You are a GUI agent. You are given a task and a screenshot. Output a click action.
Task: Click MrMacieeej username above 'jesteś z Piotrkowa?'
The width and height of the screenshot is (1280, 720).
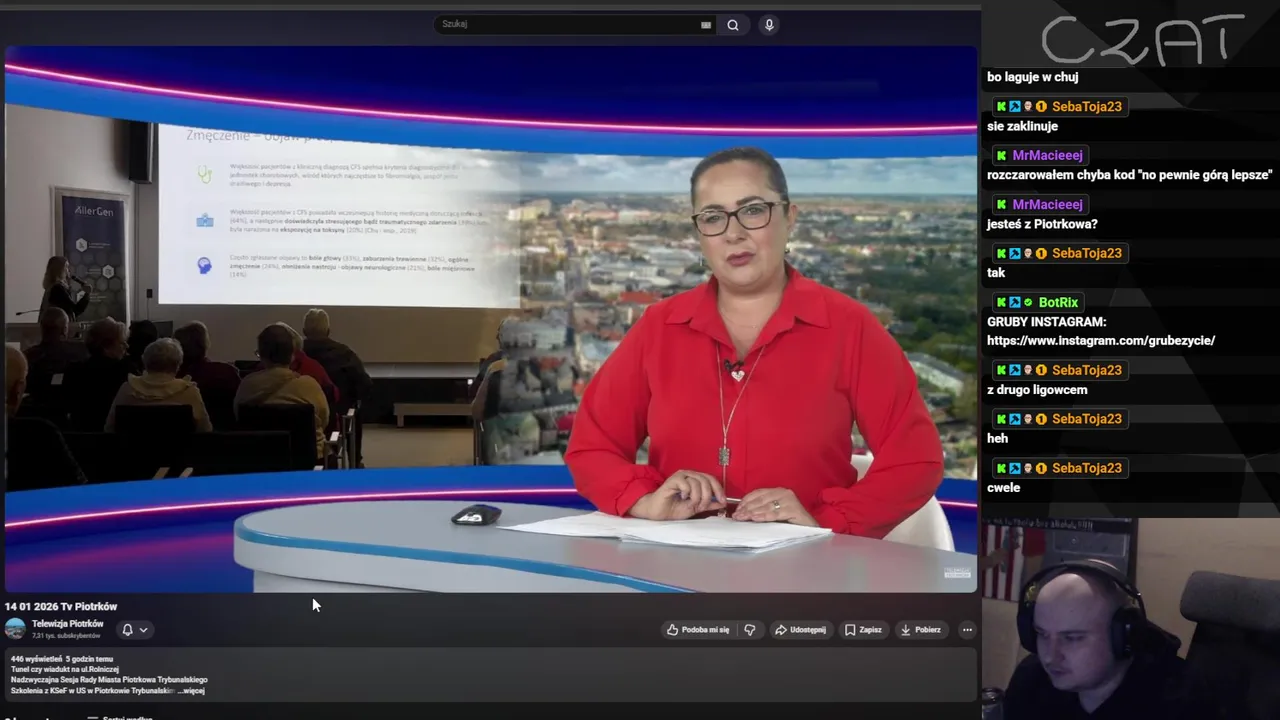pos(1047,204)
